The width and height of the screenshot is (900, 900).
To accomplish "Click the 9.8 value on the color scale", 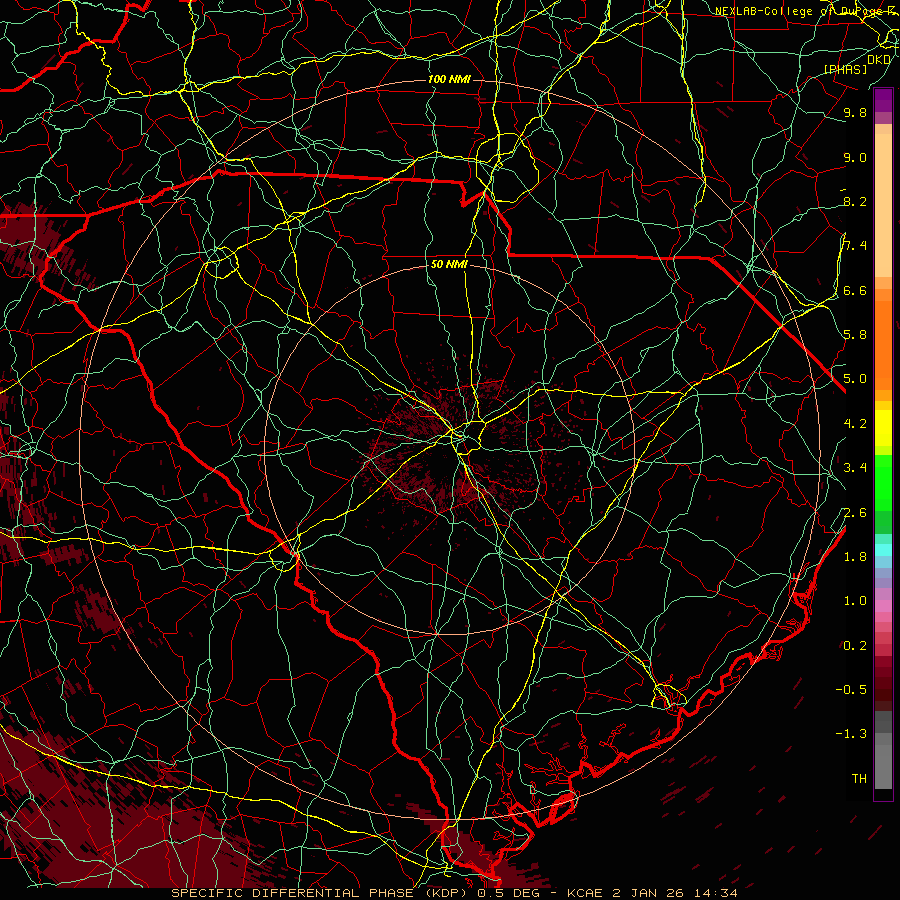I will click(855, 112).
